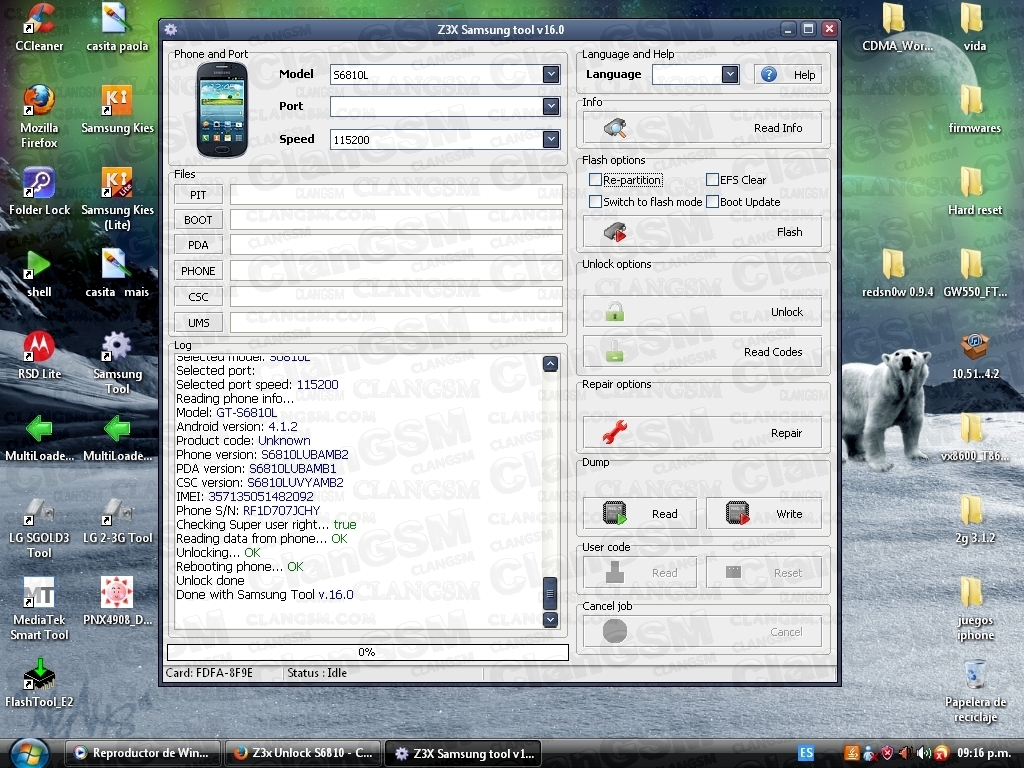Choose a UMS file button
1024x768 pixels.
[199, 323]
